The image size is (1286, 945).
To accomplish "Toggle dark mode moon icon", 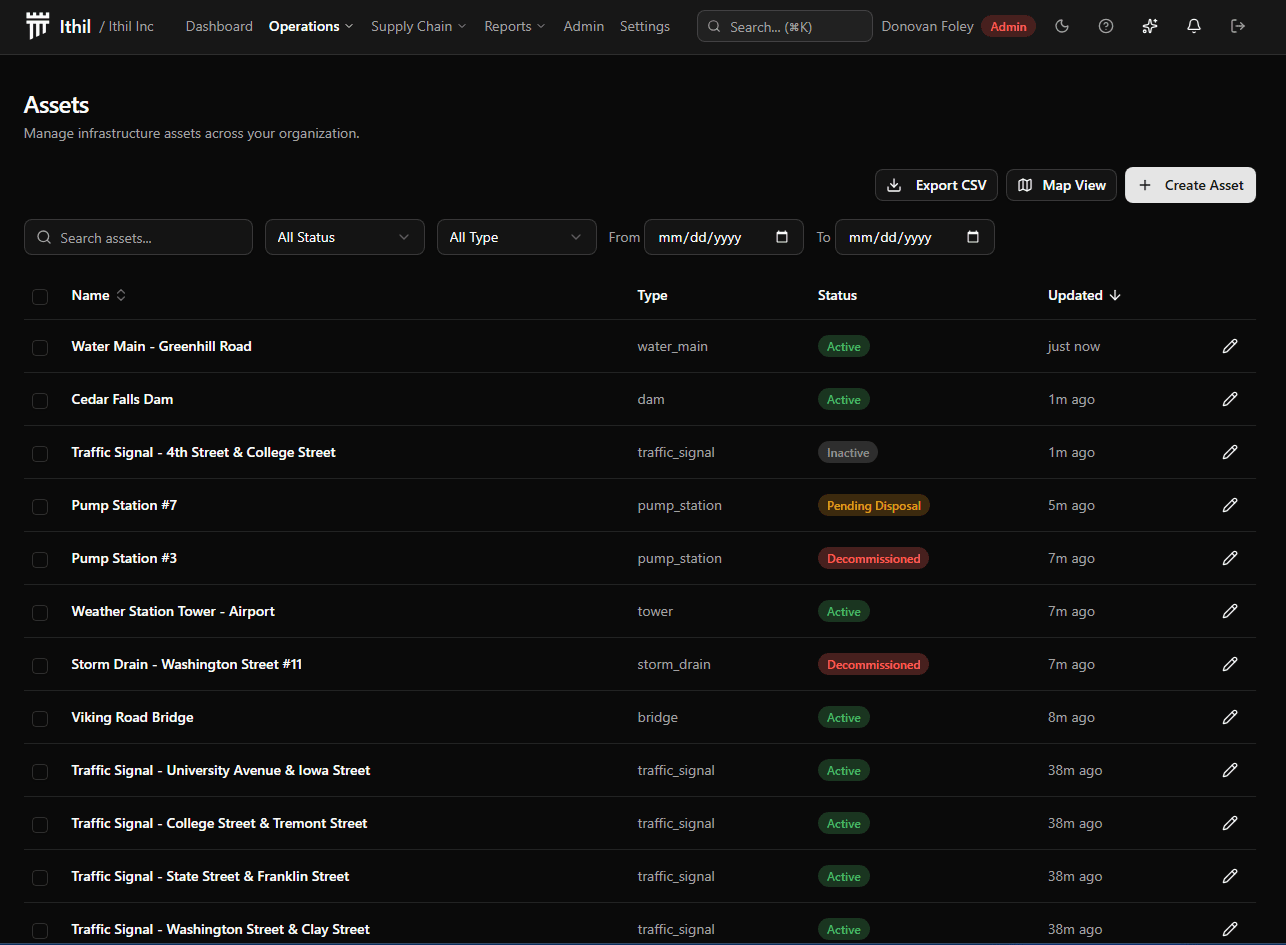I will [x=1062, y=26].
